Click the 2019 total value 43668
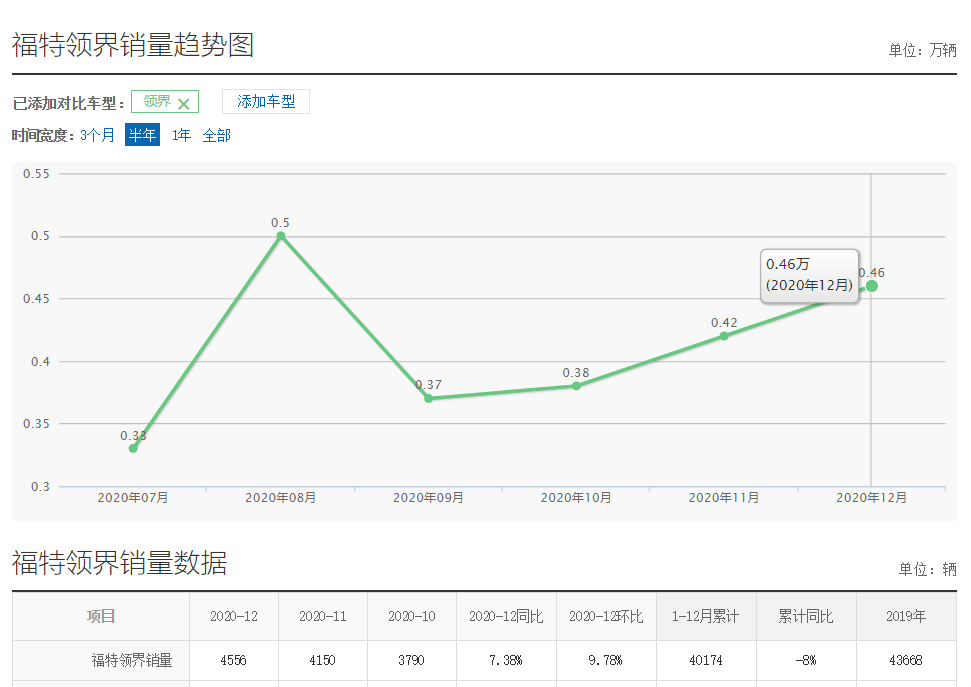The width and height of the screenshot is (971, 687). click(x=906, y=660)
